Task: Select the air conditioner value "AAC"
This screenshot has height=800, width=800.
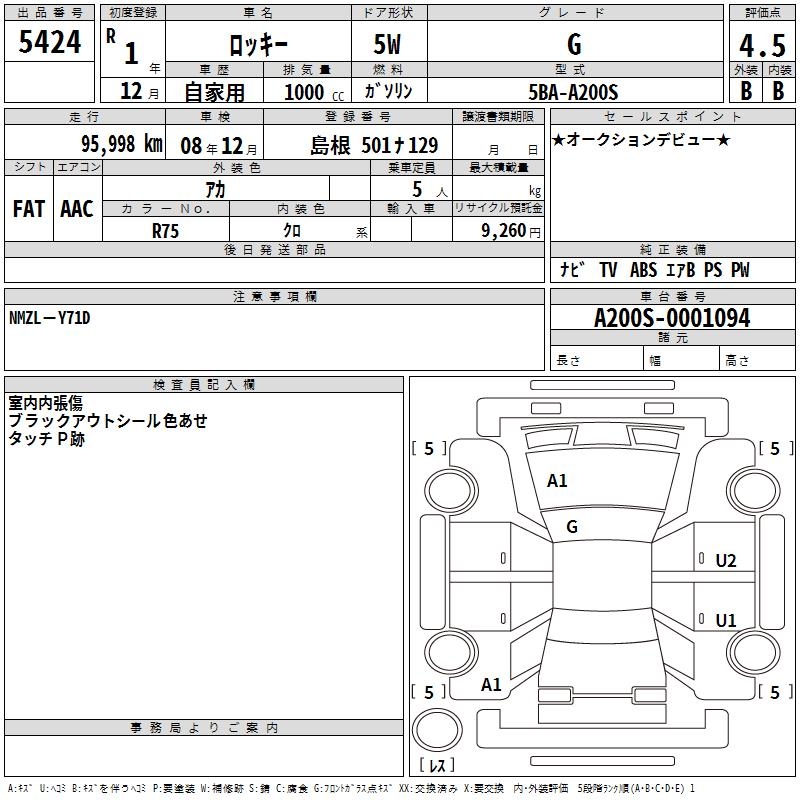Action: pyautogui.click(x=77, y=209)
